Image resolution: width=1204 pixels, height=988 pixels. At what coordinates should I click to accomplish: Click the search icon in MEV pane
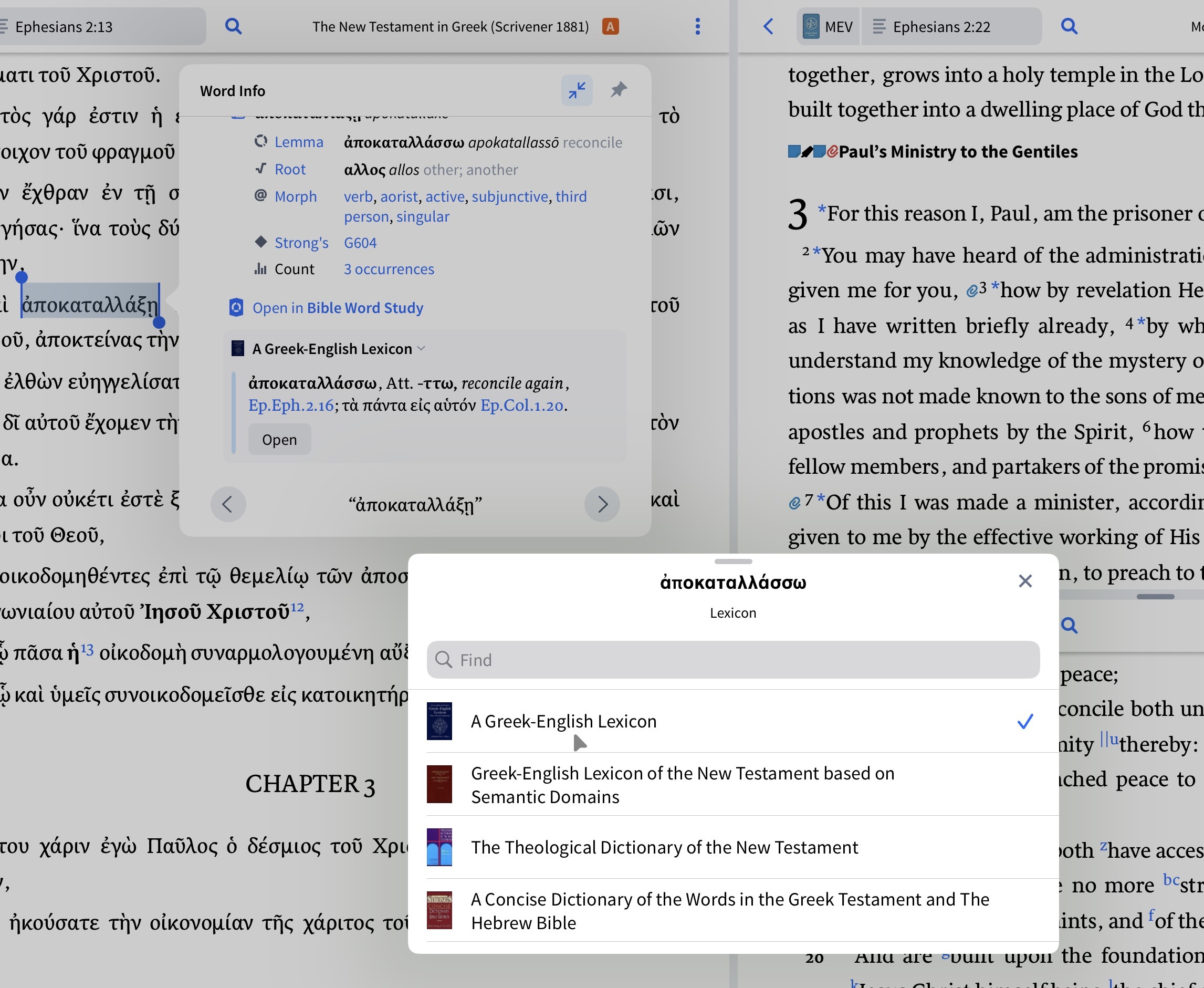tap(1069, 26)
